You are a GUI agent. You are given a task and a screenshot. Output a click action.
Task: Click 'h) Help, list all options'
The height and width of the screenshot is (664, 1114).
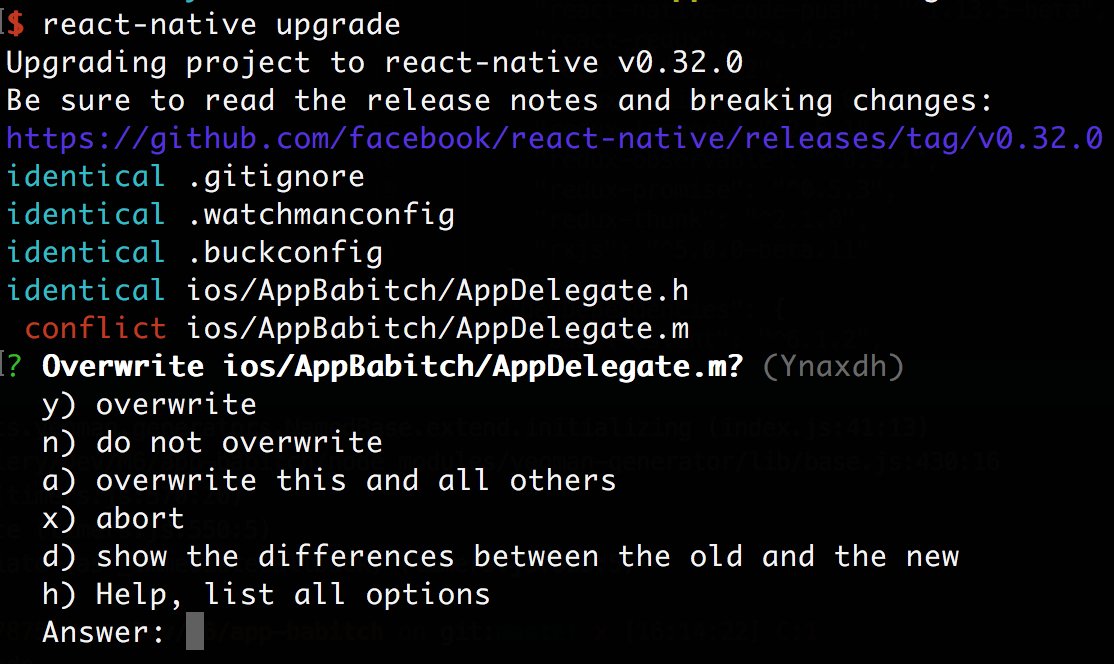pyautogui.click(x=266, y=594)
